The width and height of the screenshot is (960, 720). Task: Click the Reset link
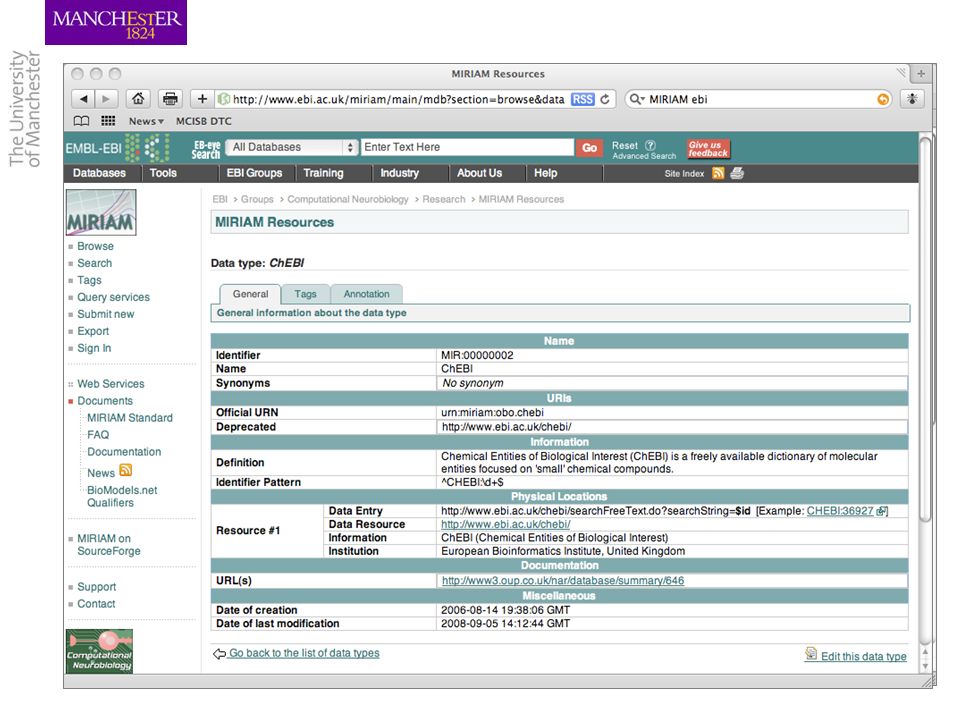[624, 146]
